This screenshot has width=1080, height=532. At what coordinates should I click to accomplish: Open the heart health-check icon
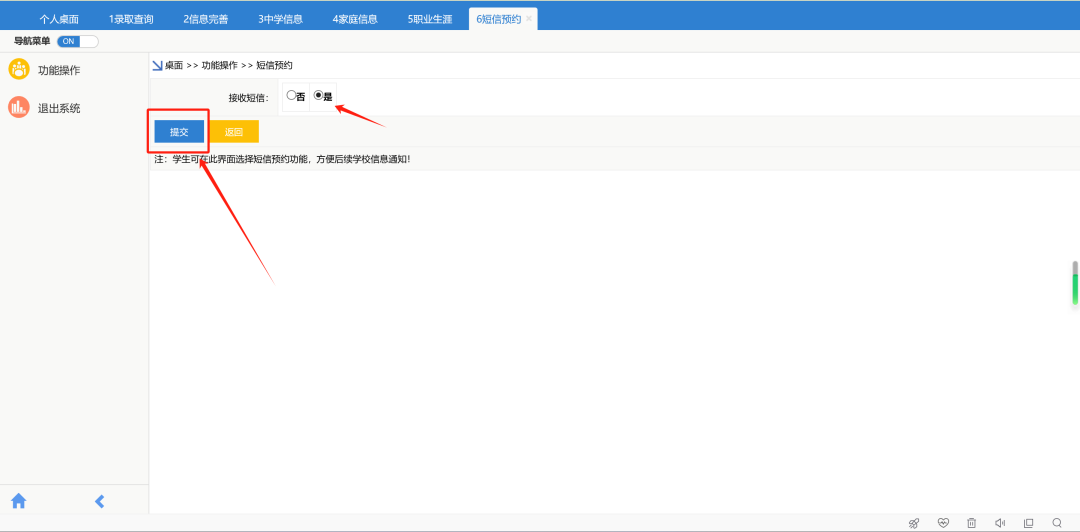point(943,523)
